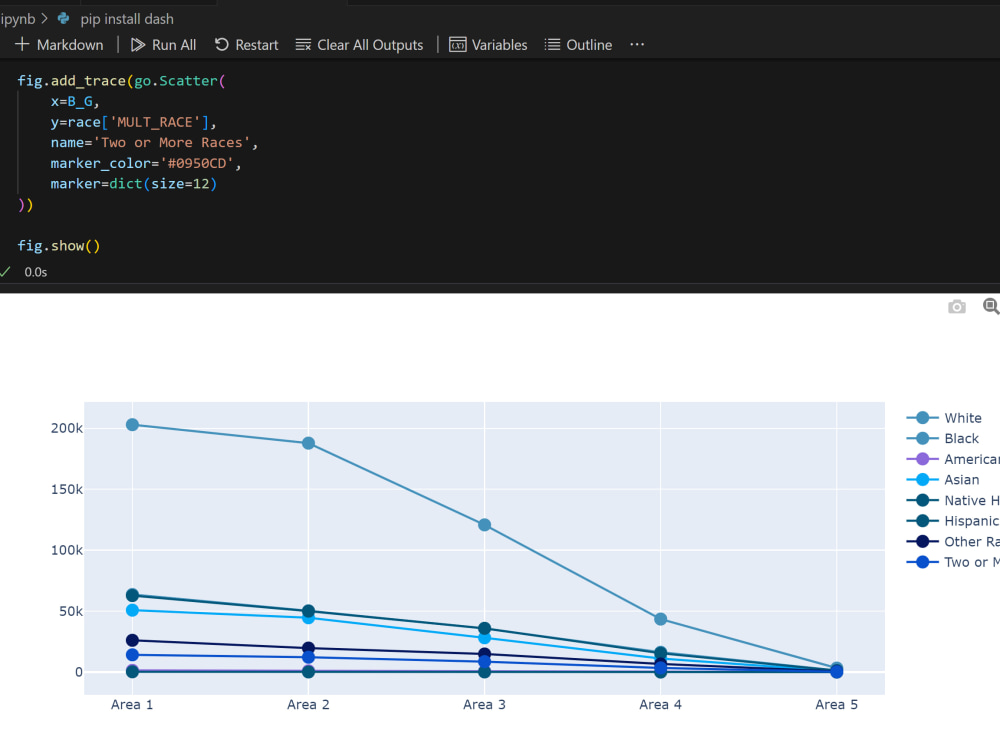Open the more actions ellipsis menu

(x=636, y=45)
